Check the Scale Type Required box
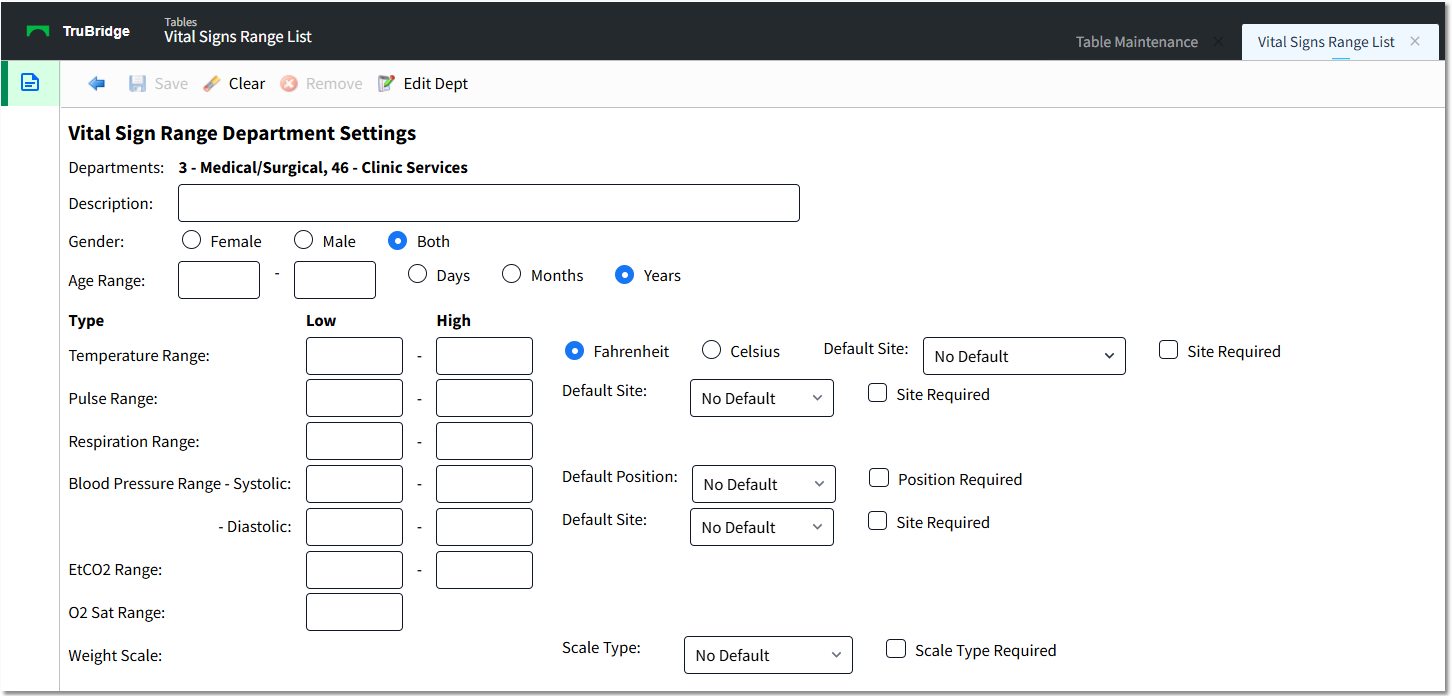 tap(896, 650)
